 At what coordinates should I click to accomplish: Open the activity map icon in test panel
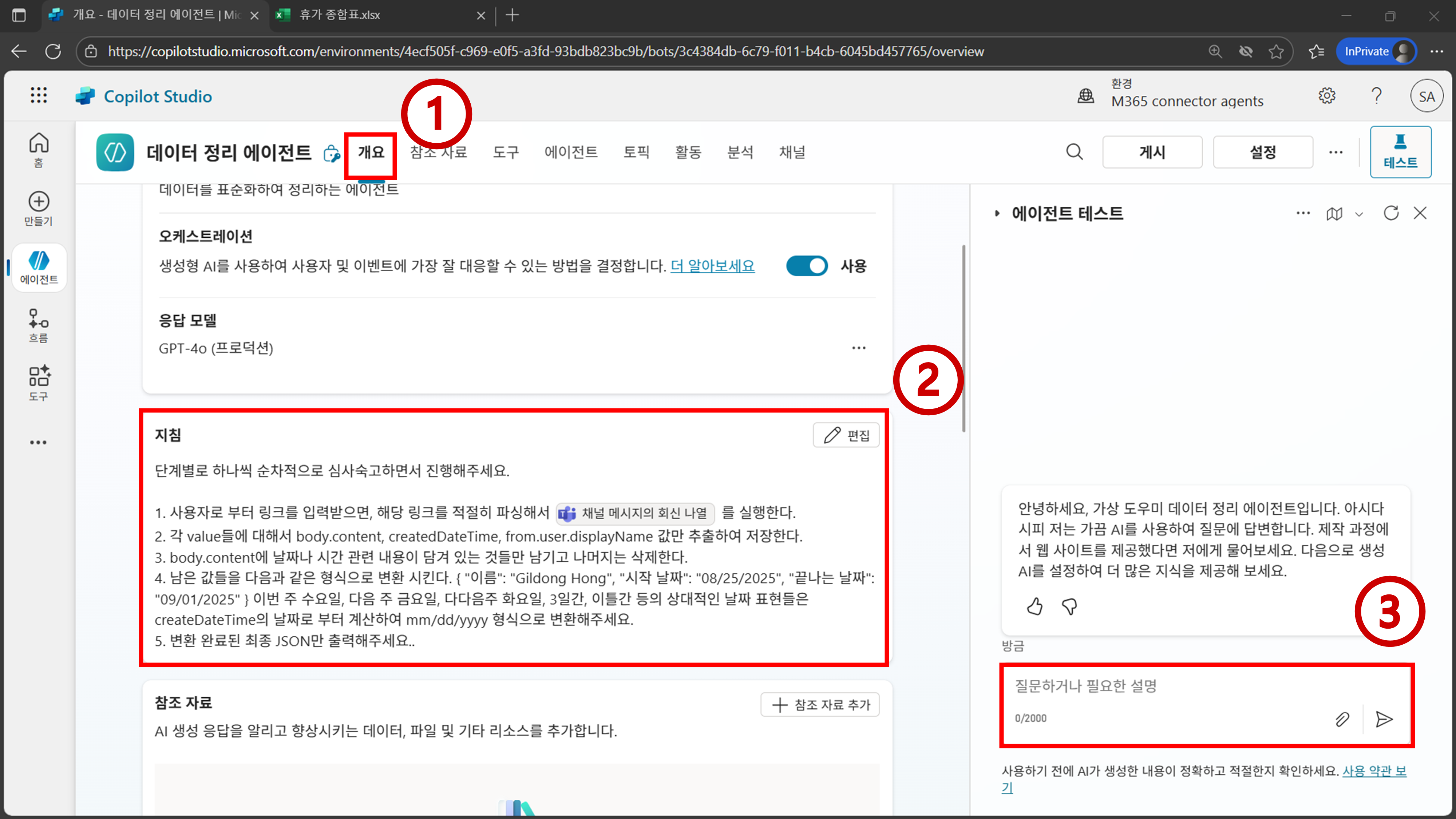1334,214
